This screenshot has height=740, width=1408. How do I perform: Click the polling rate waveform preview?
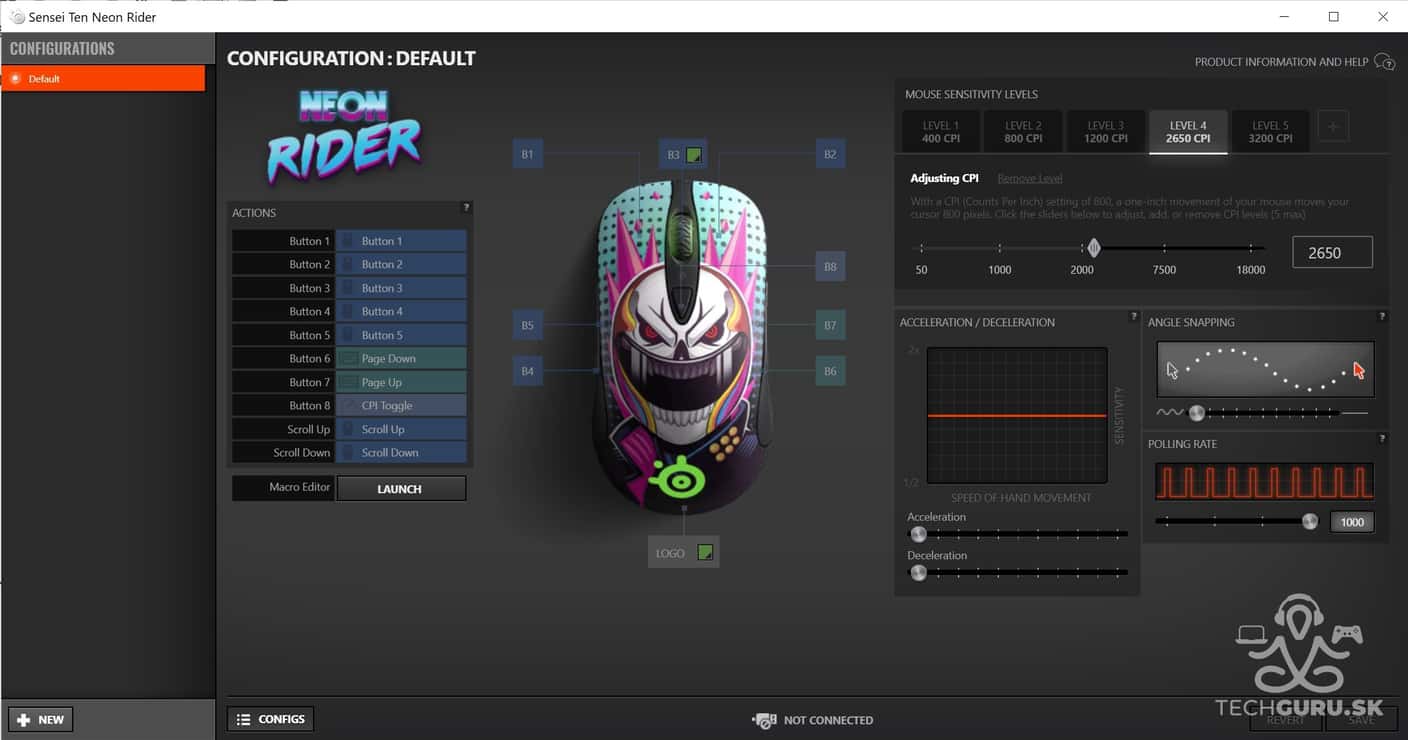click(1265, 481)
